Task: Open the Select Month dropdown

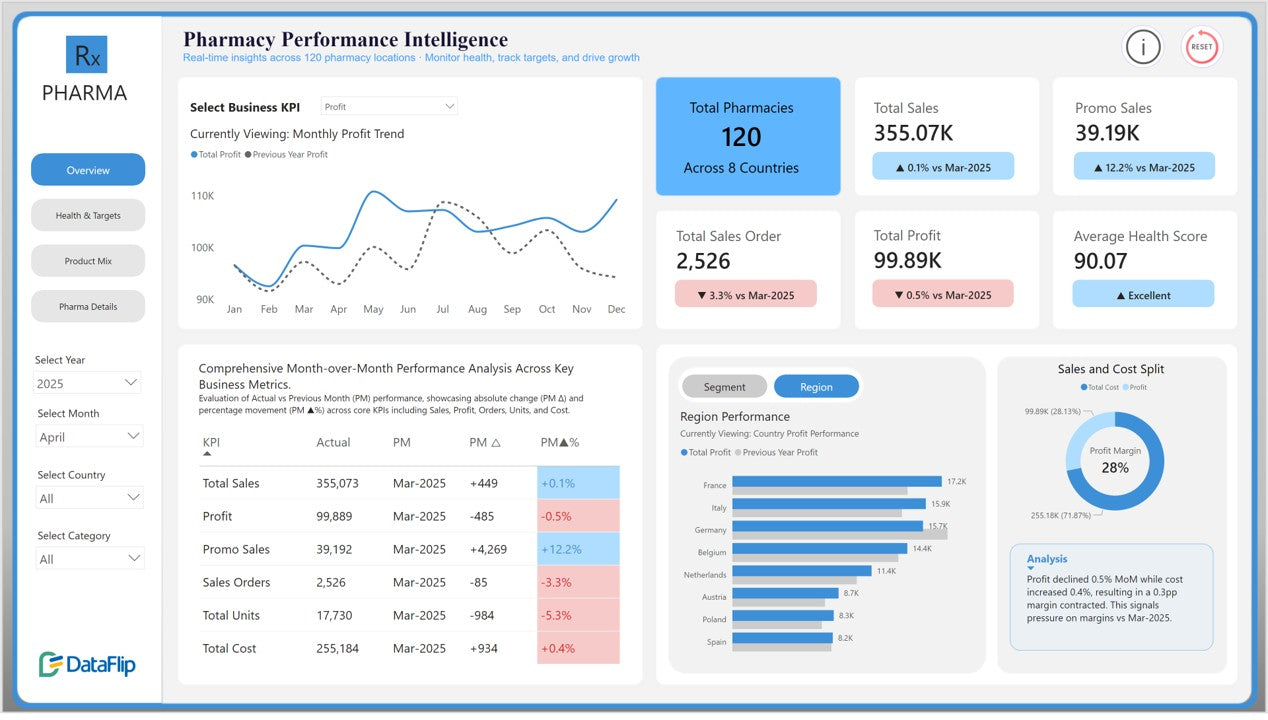Action: pyautogui.click(x=89, y=437)
